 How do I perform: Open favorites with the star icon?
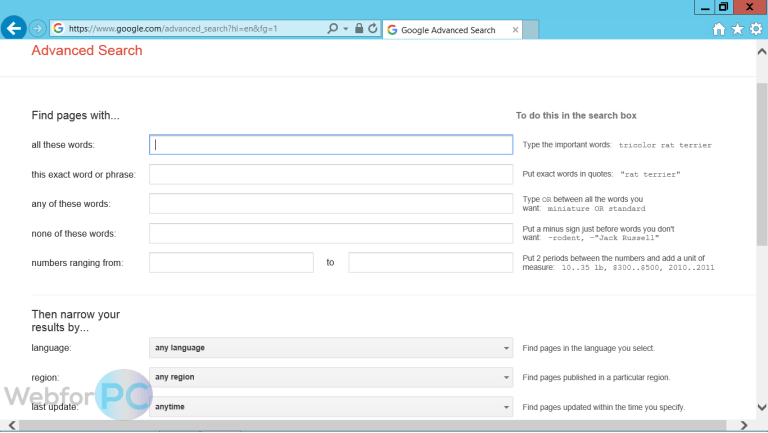point(737,29)
